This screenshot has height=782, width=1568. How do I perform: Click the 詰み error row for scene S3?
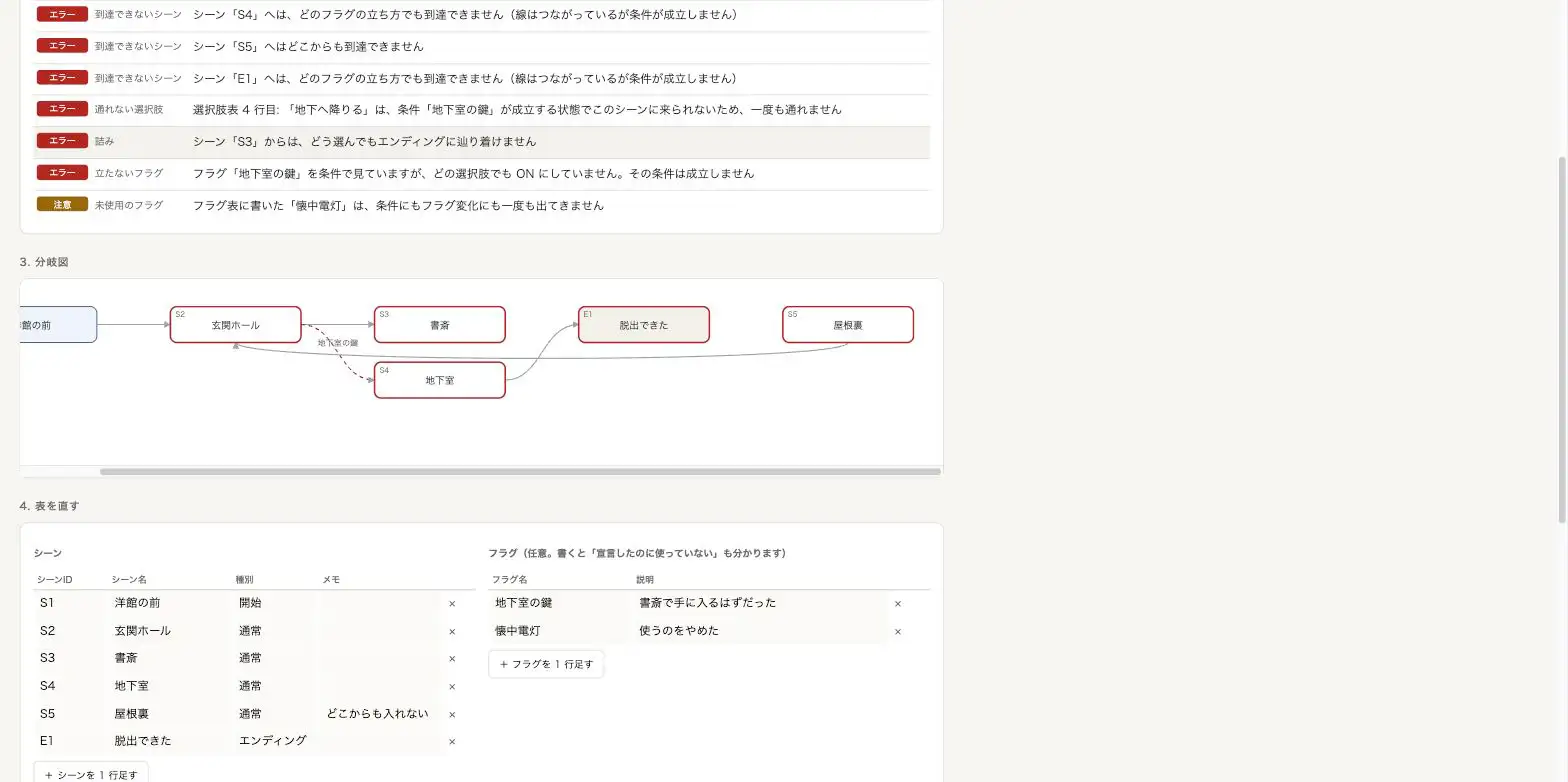[482, 142]
